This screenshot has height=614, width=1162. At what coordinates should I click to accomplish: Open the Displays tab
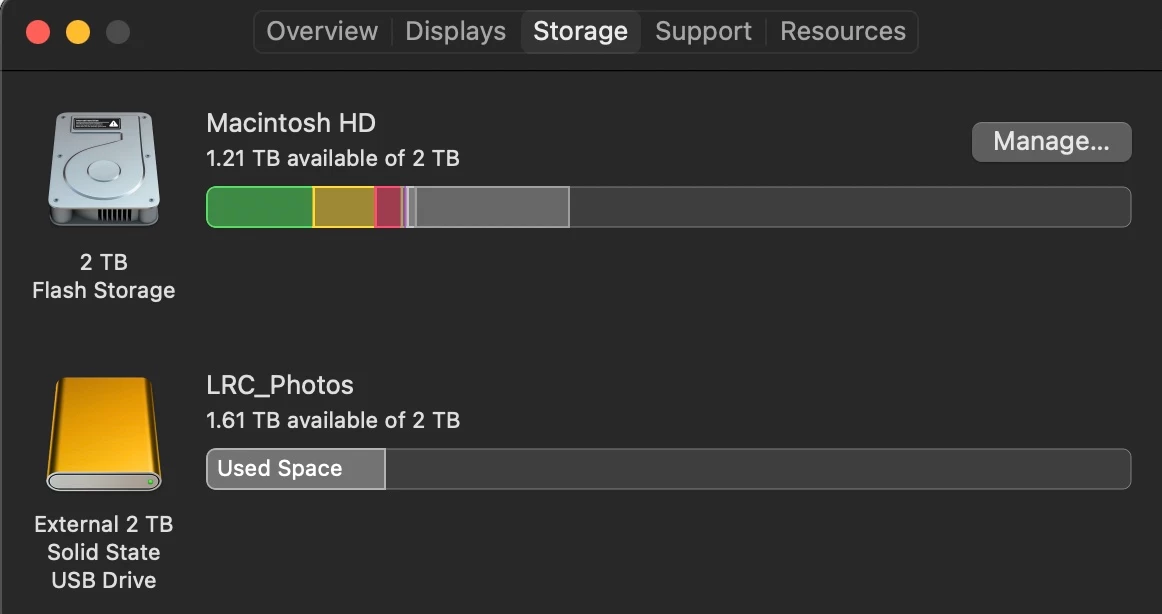455,31
